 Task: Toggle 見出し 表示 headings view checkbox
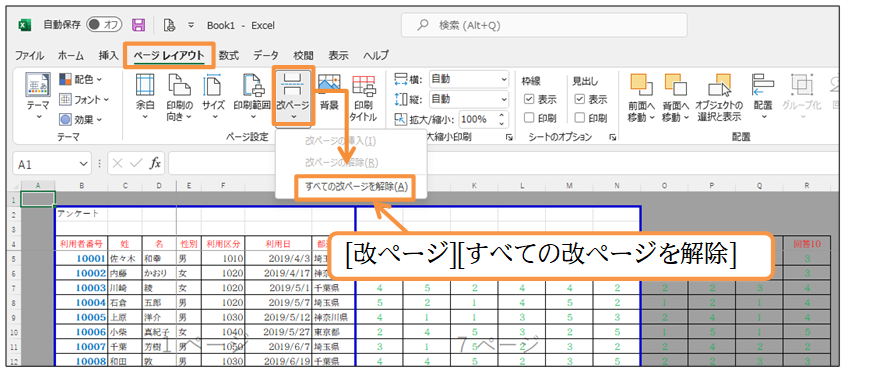[x=579, y=99]
